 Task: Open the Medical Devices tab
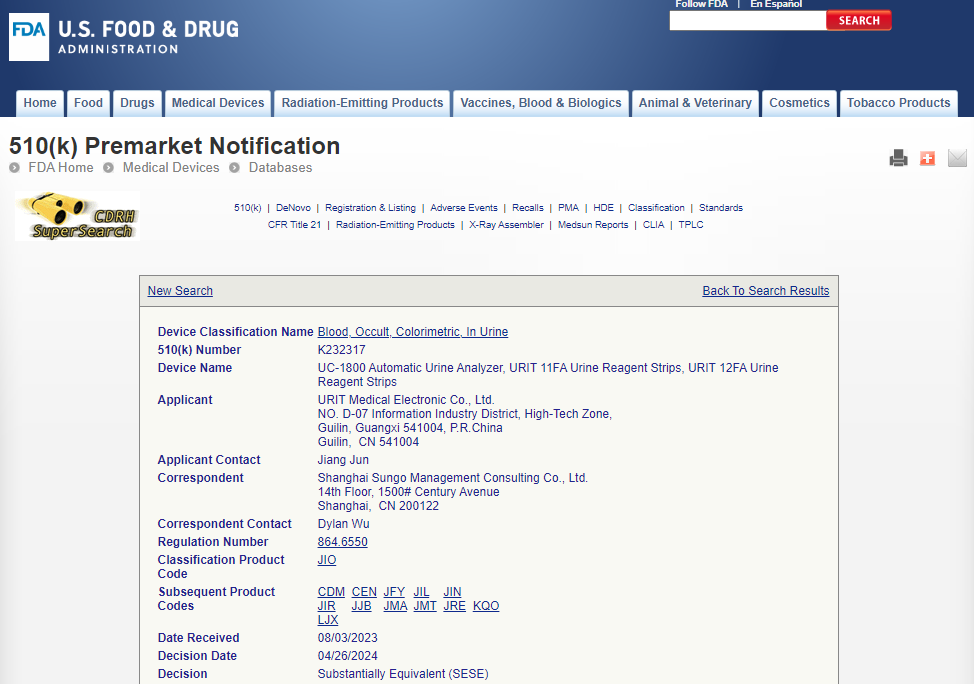[218, 103]
